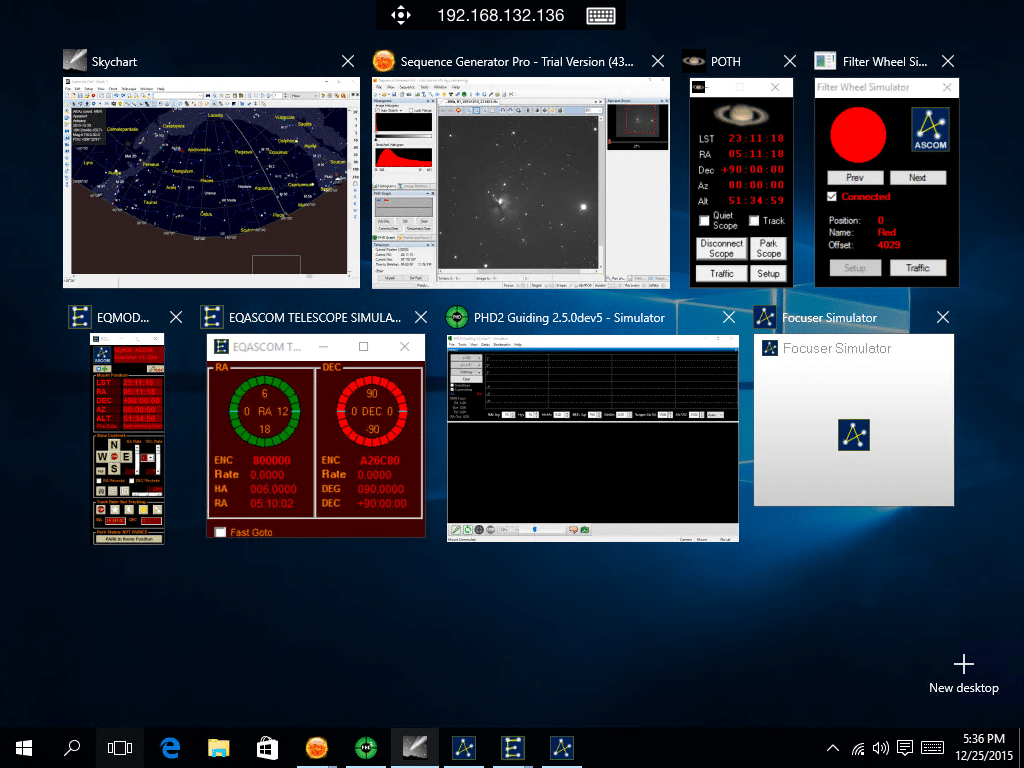Expand the hidden system tray icons chevron

833,748
